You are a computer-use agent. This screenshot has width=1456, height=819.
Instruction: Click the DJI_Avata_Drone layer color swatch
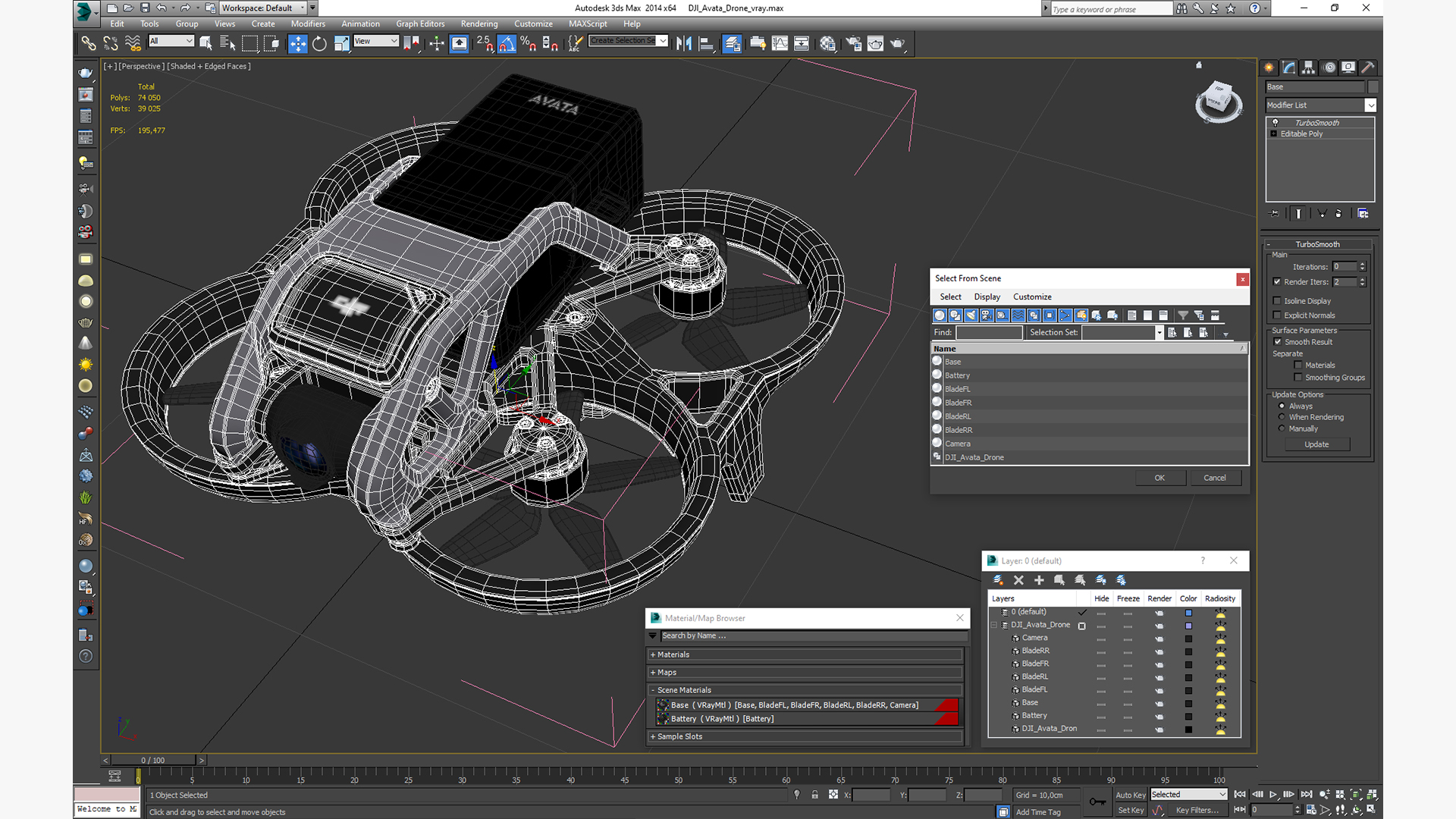[1188, 626]
